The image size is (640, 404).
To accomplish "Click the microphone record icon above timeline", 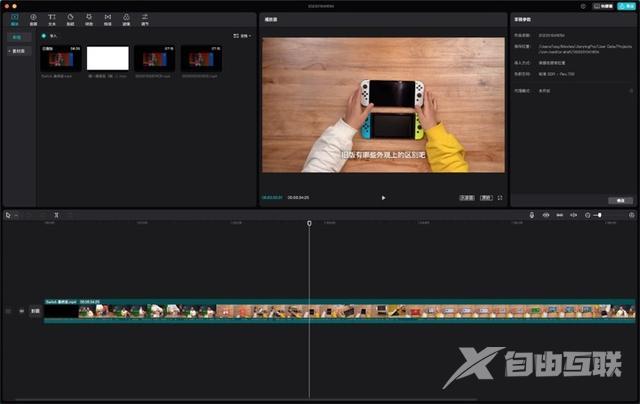I will pos(531,215).
